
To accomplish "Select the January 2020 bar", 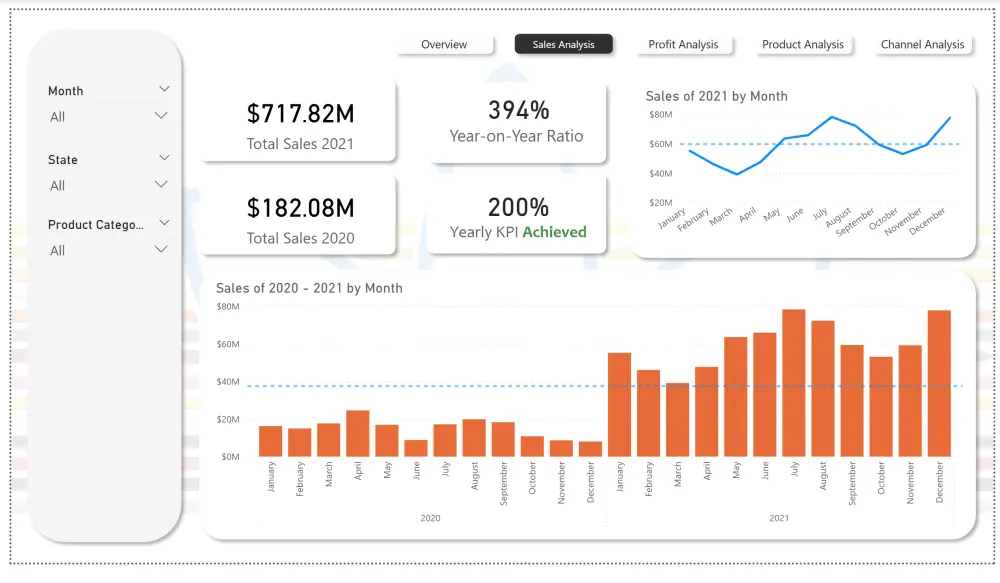I will 270,441.
